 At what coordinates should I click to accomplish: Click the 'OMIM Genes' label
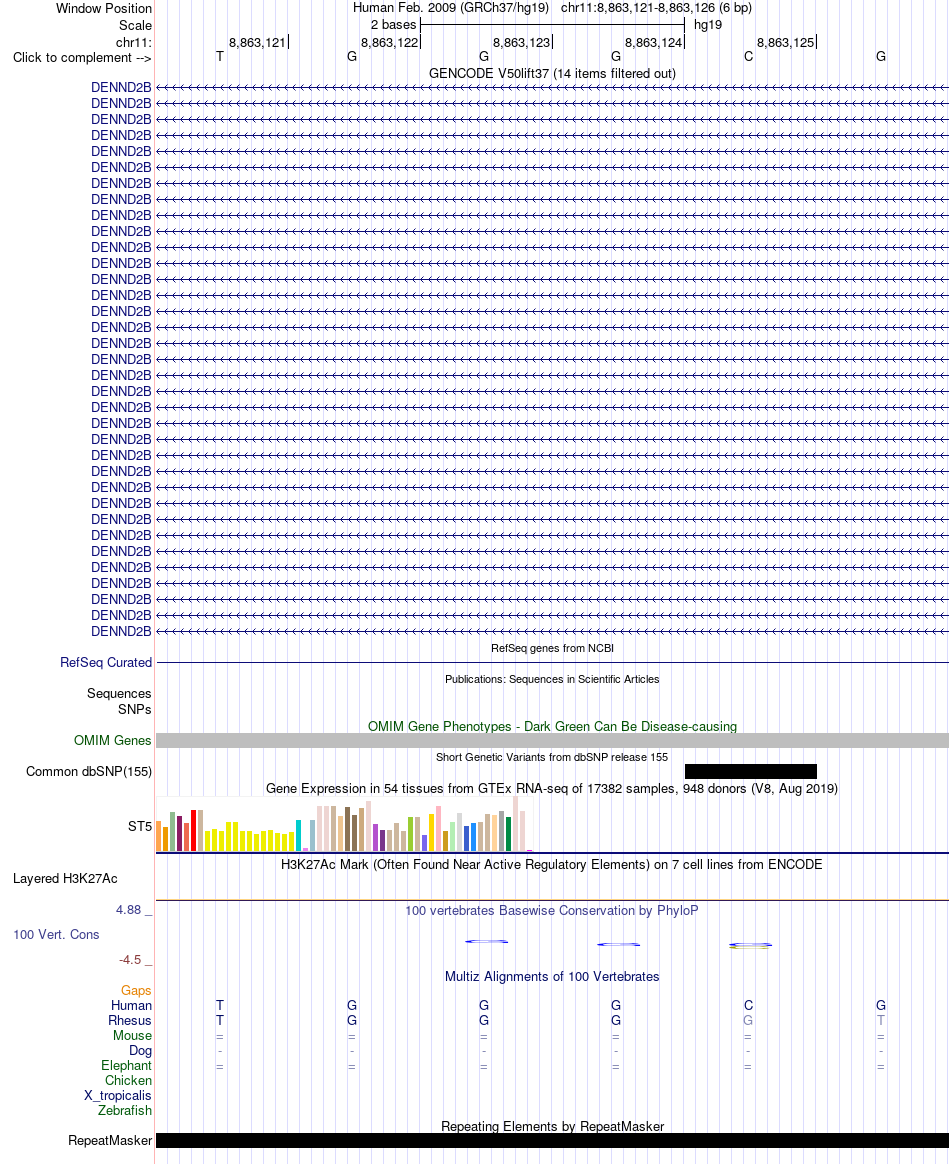112,740
